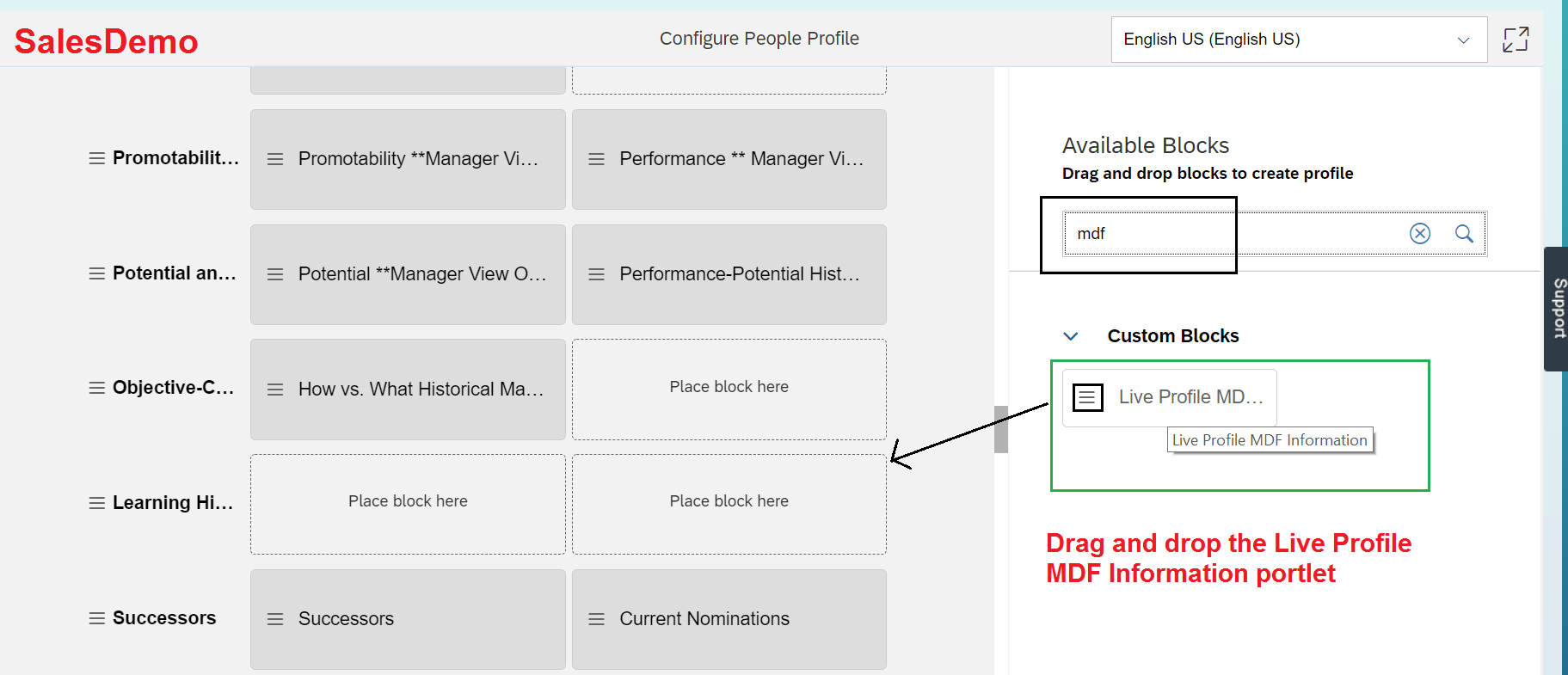Click the Successors section title

[164, 618]
